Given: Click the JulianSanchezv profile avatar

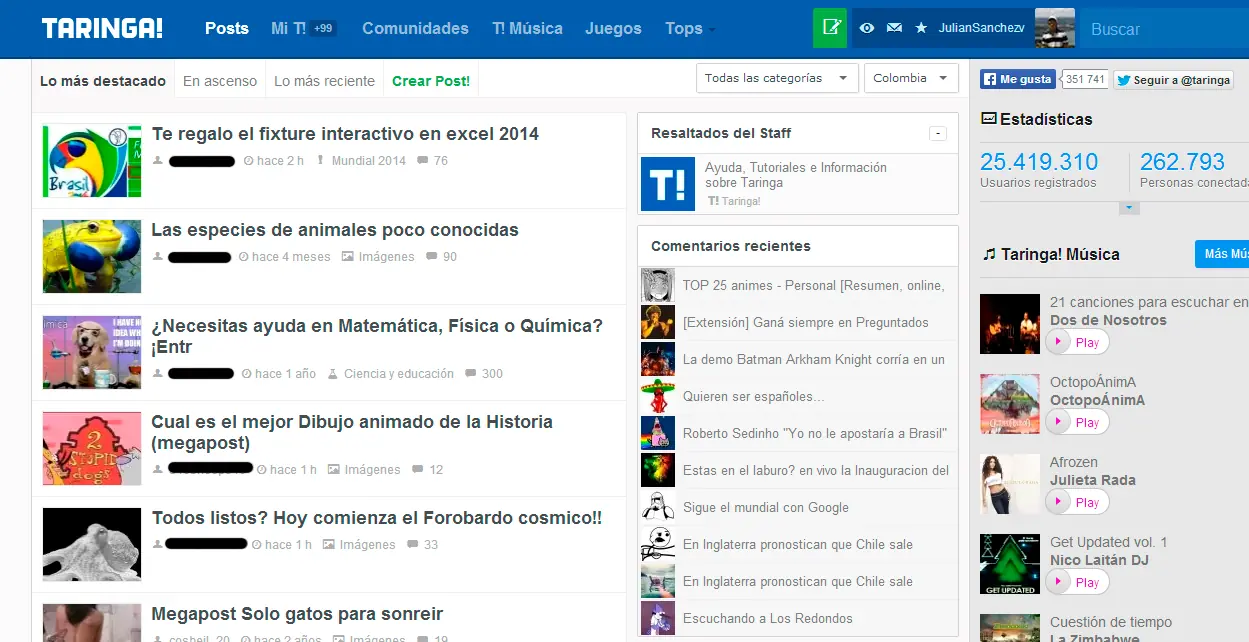Looking at the screenshot, I should pos(1054,28).
